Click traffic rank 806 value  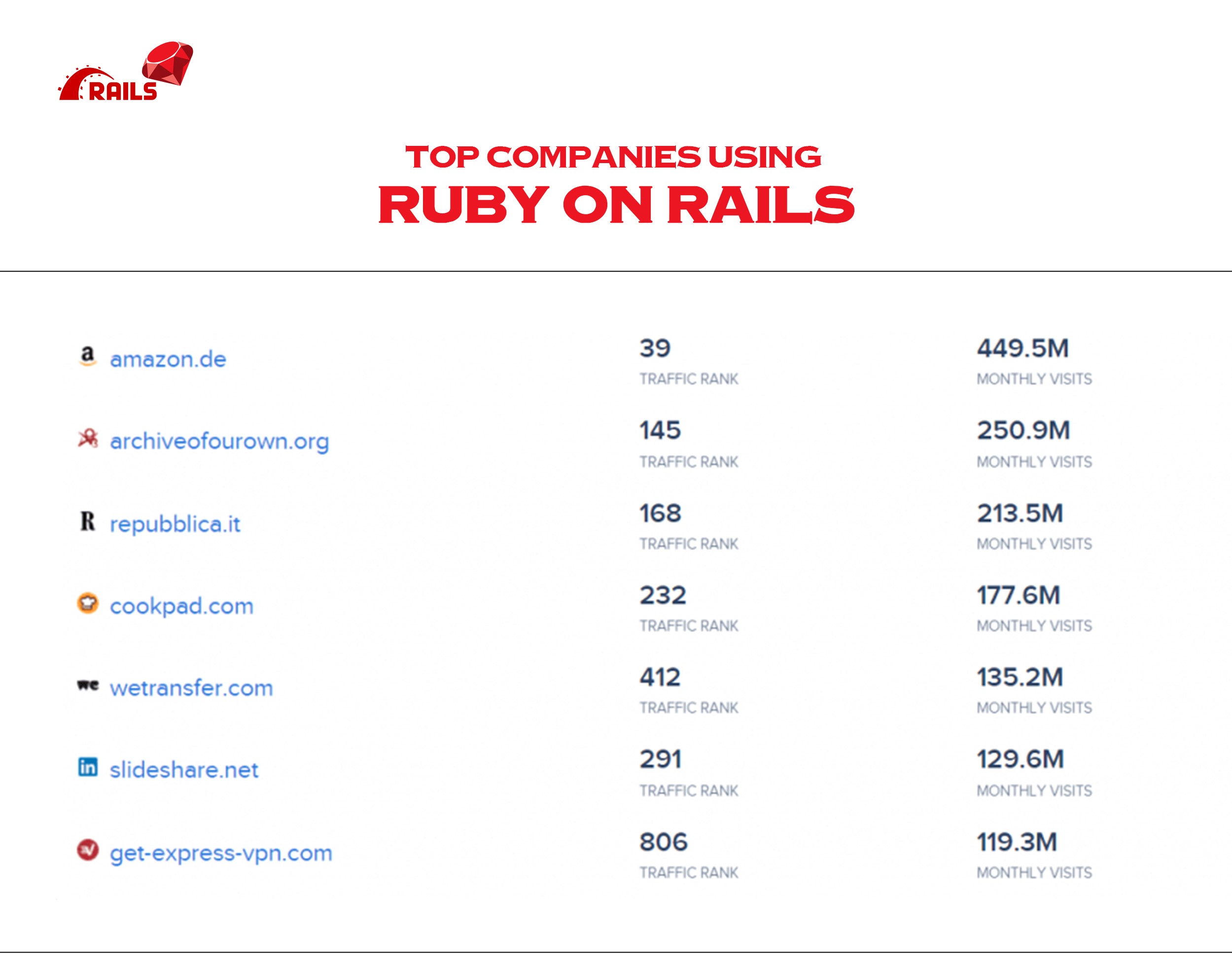663,842
